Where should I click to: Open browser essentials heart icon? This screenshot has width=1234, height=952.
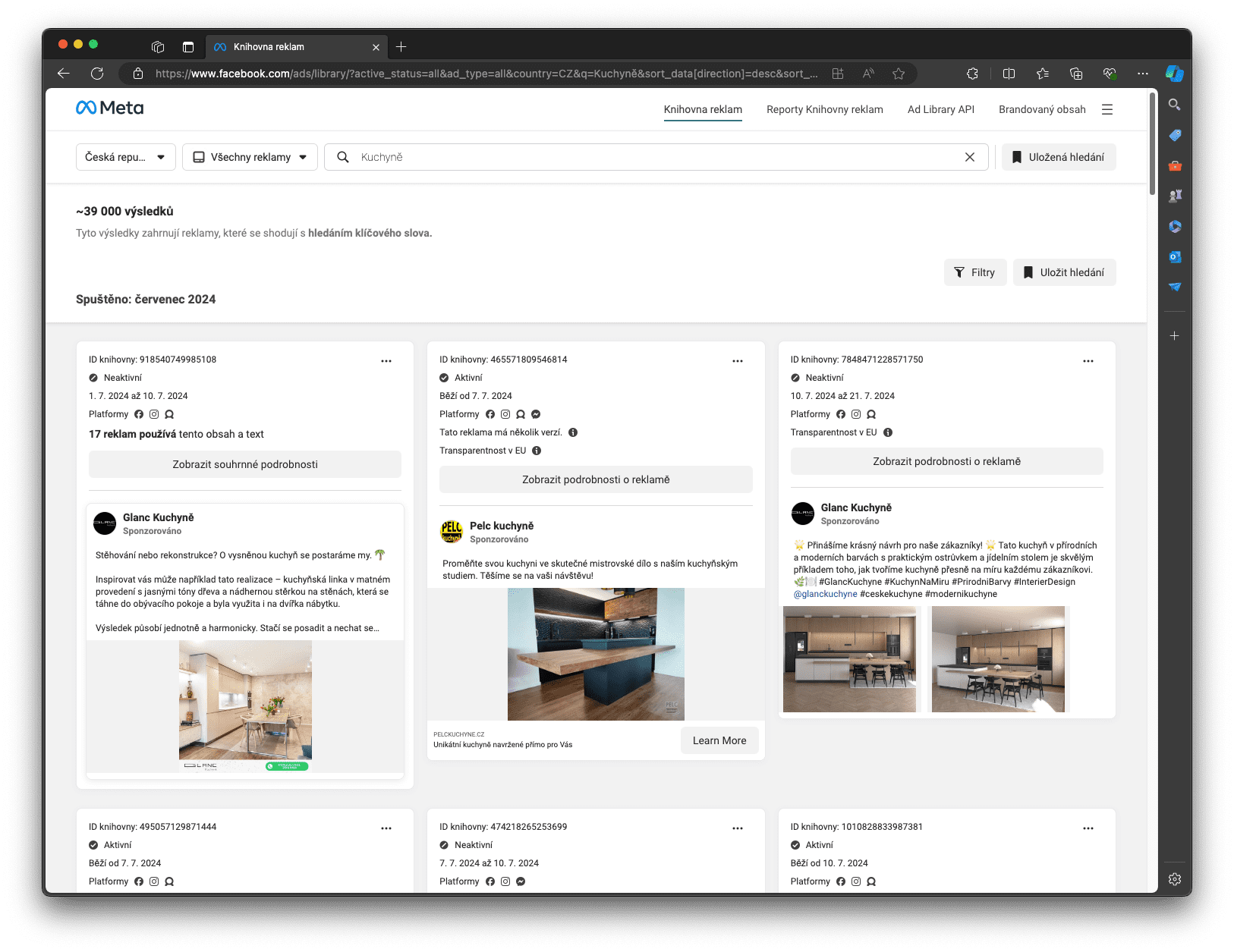(1110, 74)
